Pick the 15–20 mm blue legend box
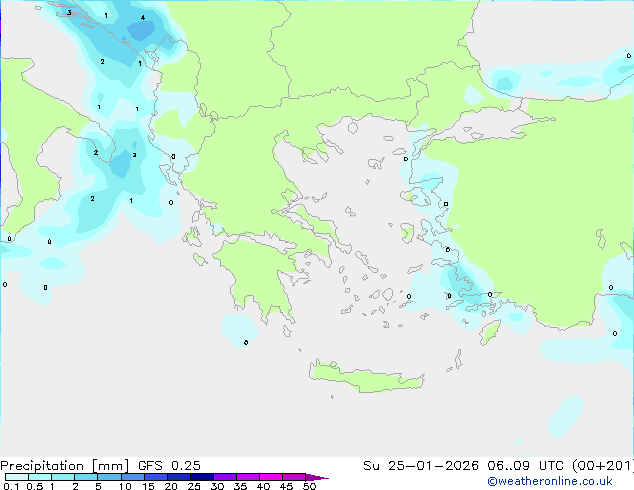 (x=155, y=477)
